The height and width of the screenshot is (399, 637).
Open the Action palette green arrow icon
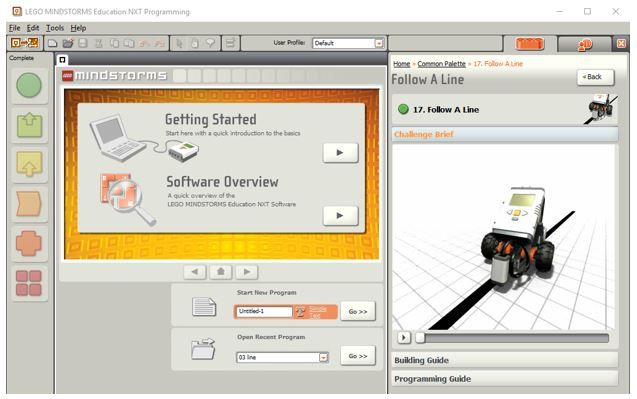pyautogui.click(x=29, y=125)
